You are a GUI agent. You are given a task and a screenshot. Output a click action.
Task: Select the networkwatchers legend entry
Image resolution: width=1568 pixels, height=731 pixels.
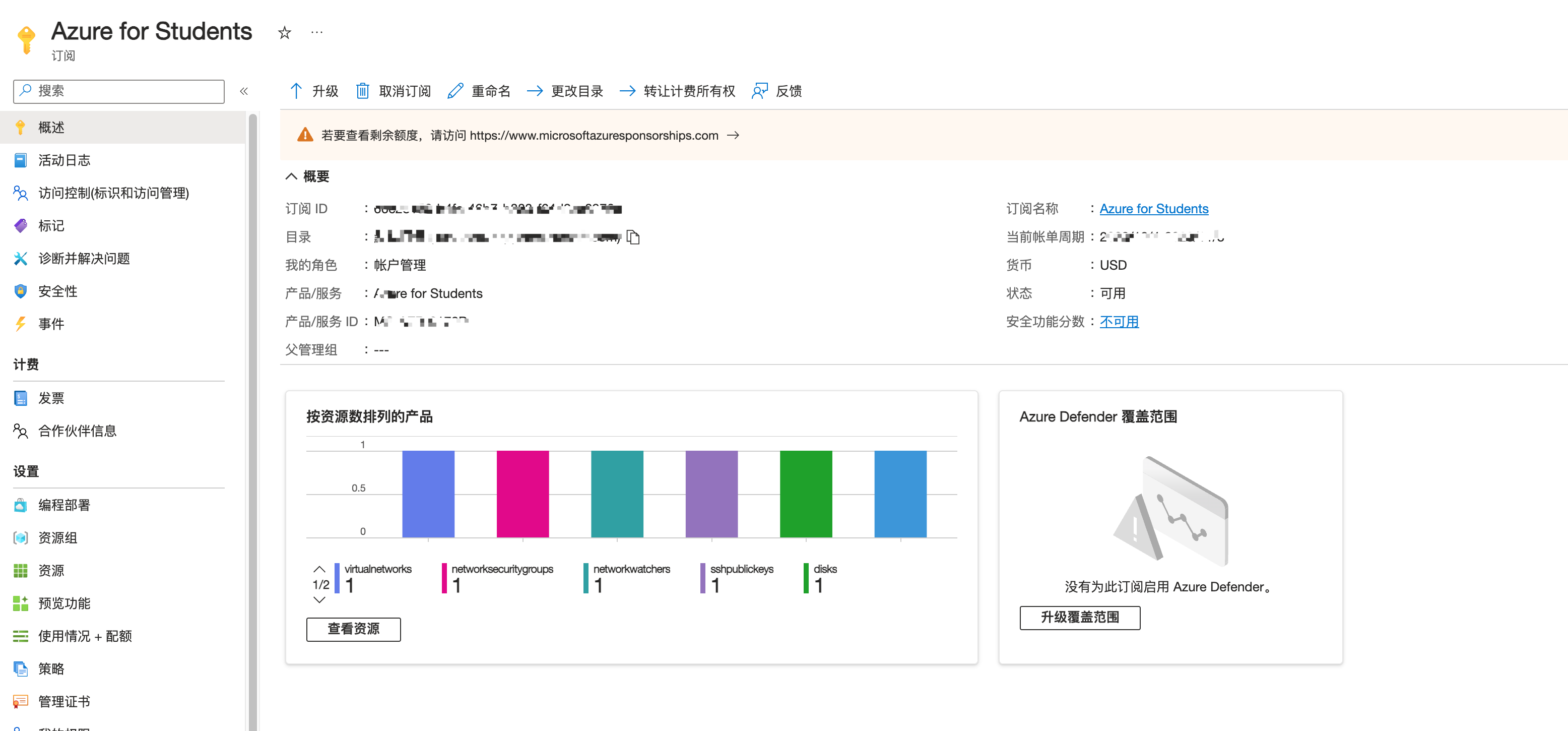(627, 578)
